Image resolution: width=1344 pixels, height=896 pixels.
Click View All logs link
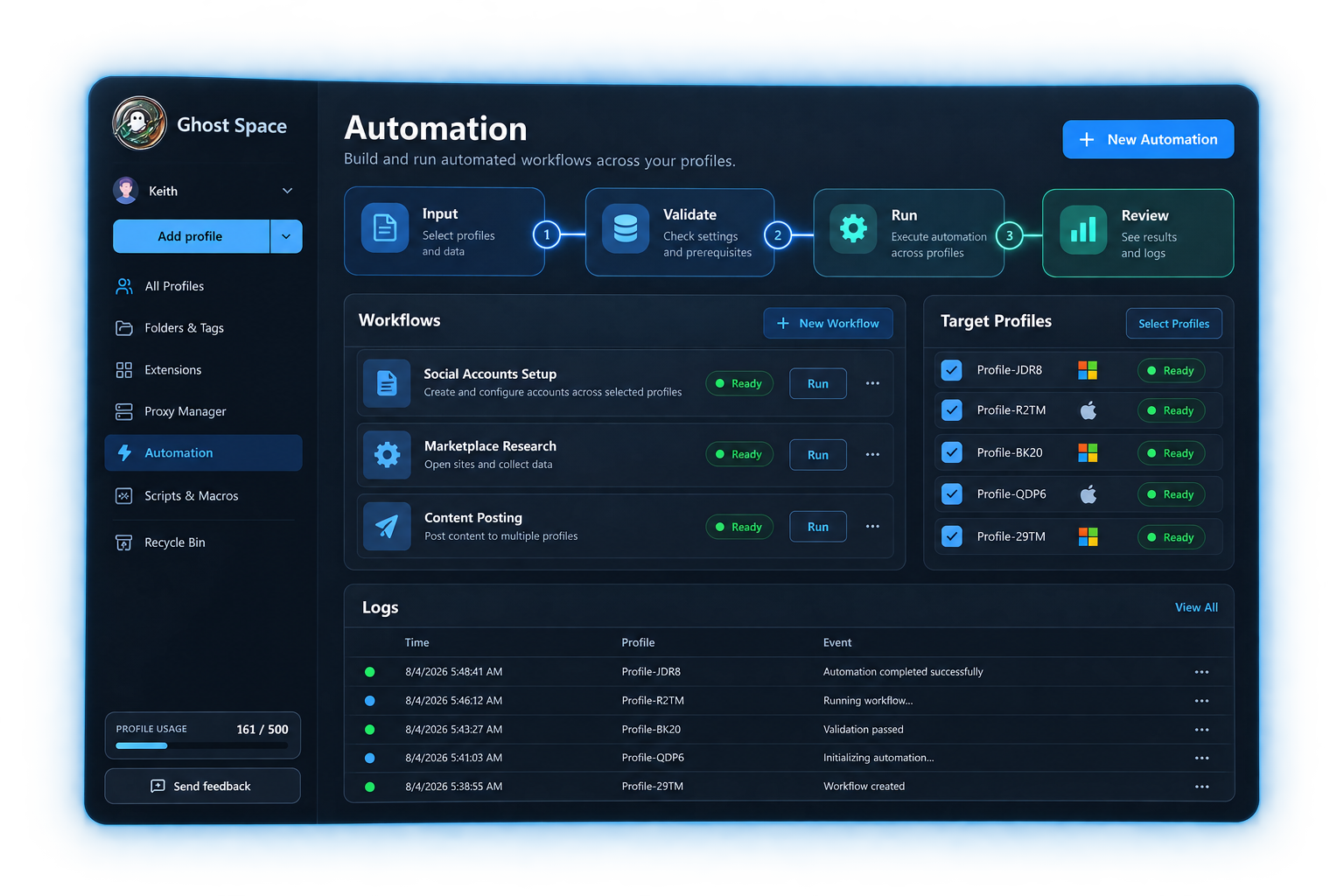coord(1196,607)
